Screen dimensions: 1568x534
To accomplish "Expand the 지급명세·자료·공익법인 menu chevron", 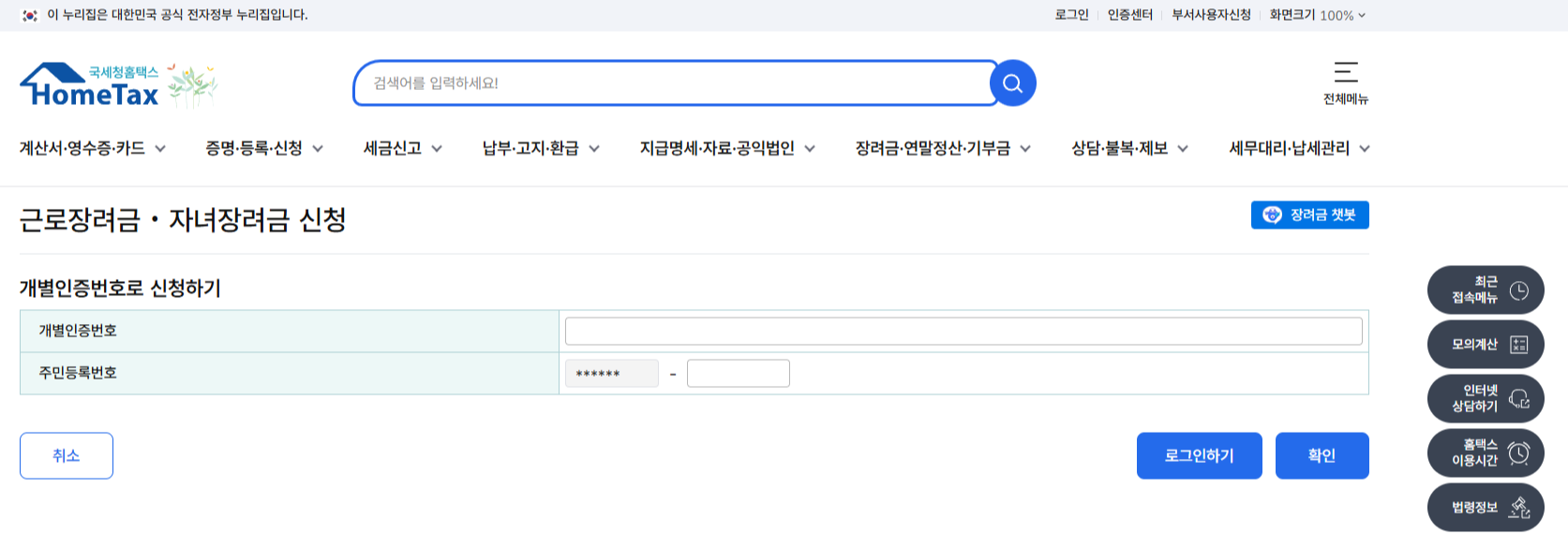I will pyautogui.click(x=810, y=149).
